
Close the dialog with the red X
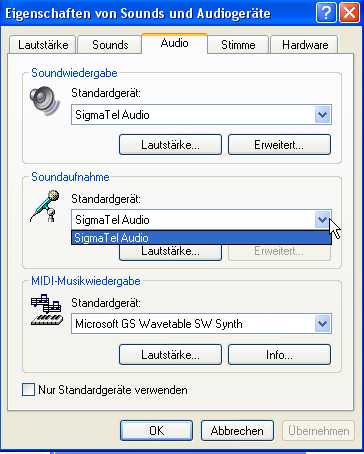click(x=349, y=14)
